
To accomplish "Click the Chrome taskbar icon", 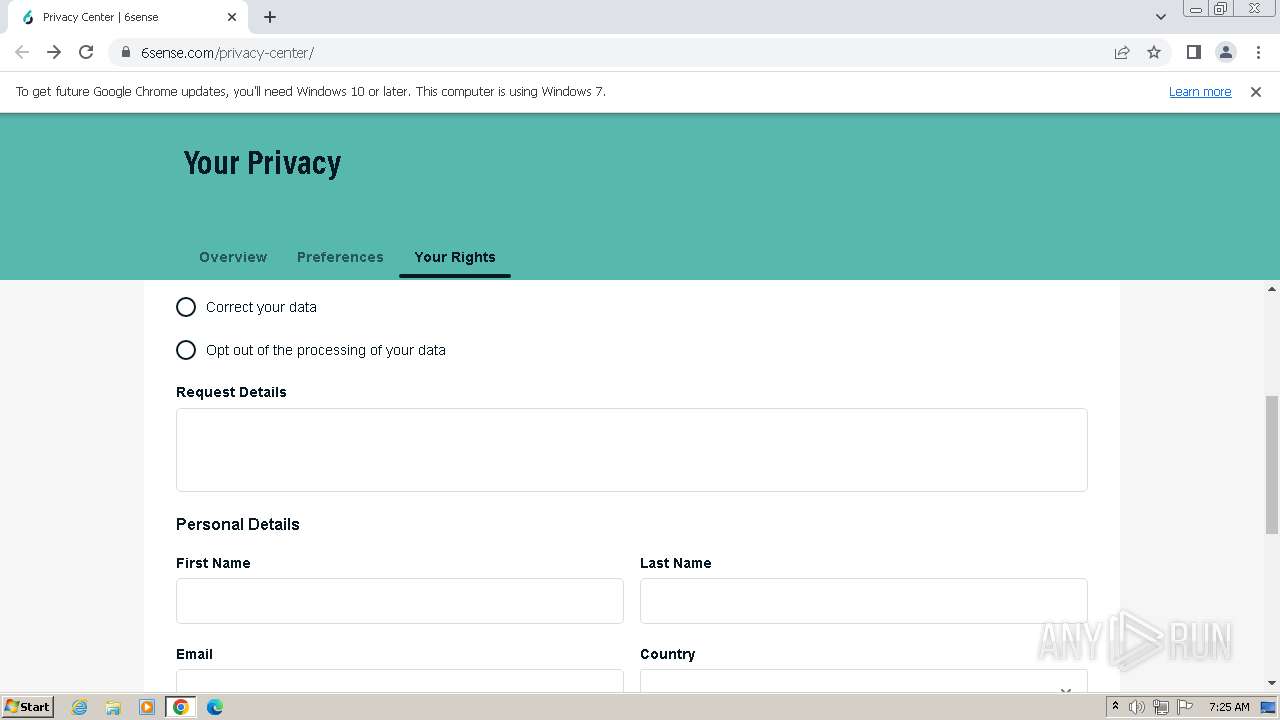I will (181, 707).
